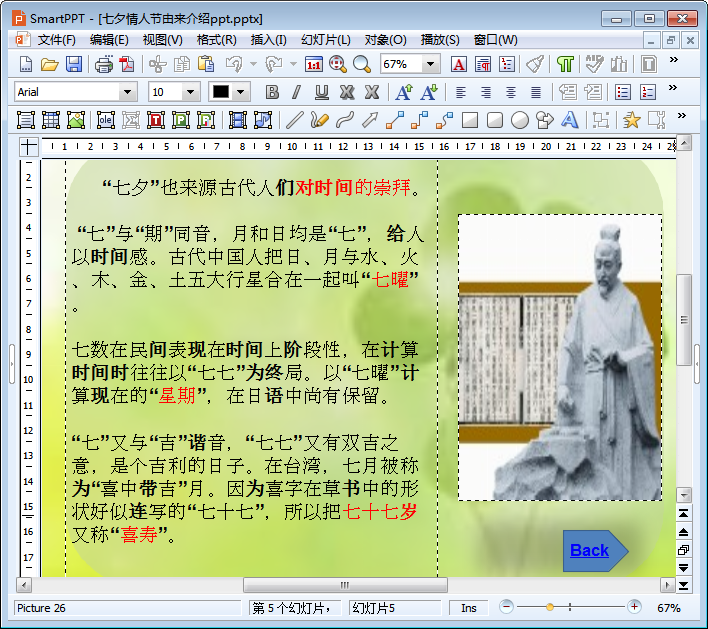Expand the object toolbar overflow chevron
The width and height of the screenshot is (708, 629).
(x=682, y=116)
